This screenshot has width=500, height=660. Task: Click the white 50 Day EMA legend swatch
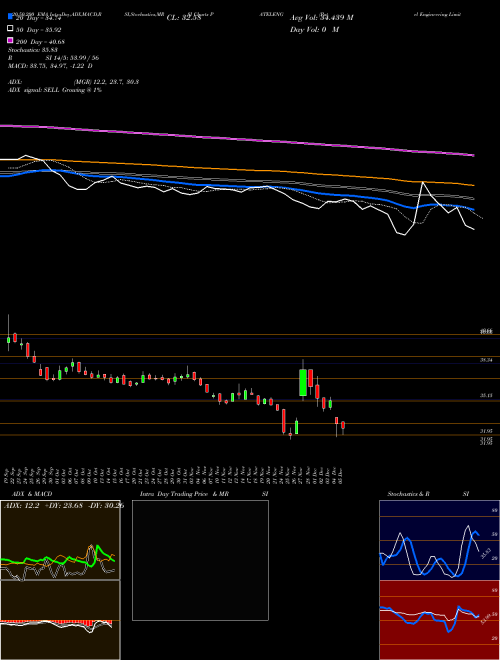10,29
